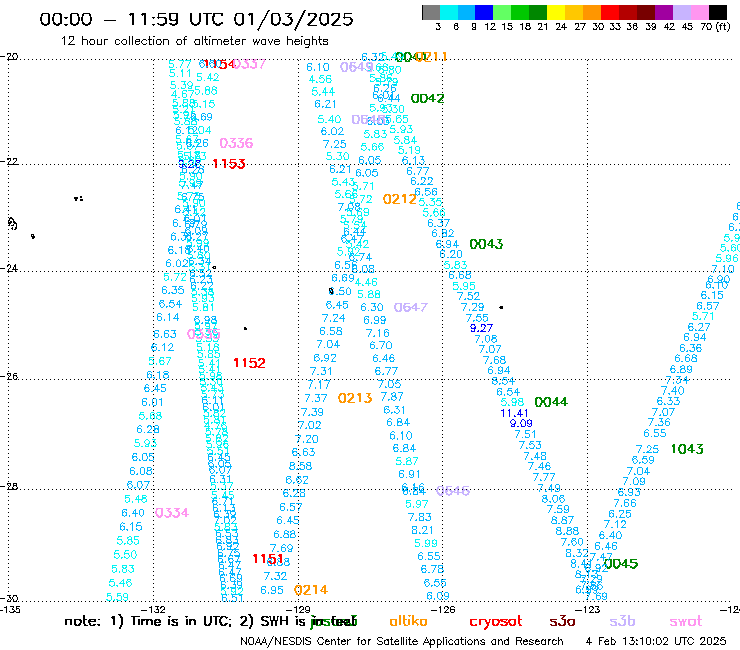Click the wave height value 8.87
The image size is (740, 650).
pyautogui.click(x=562, y=521)
